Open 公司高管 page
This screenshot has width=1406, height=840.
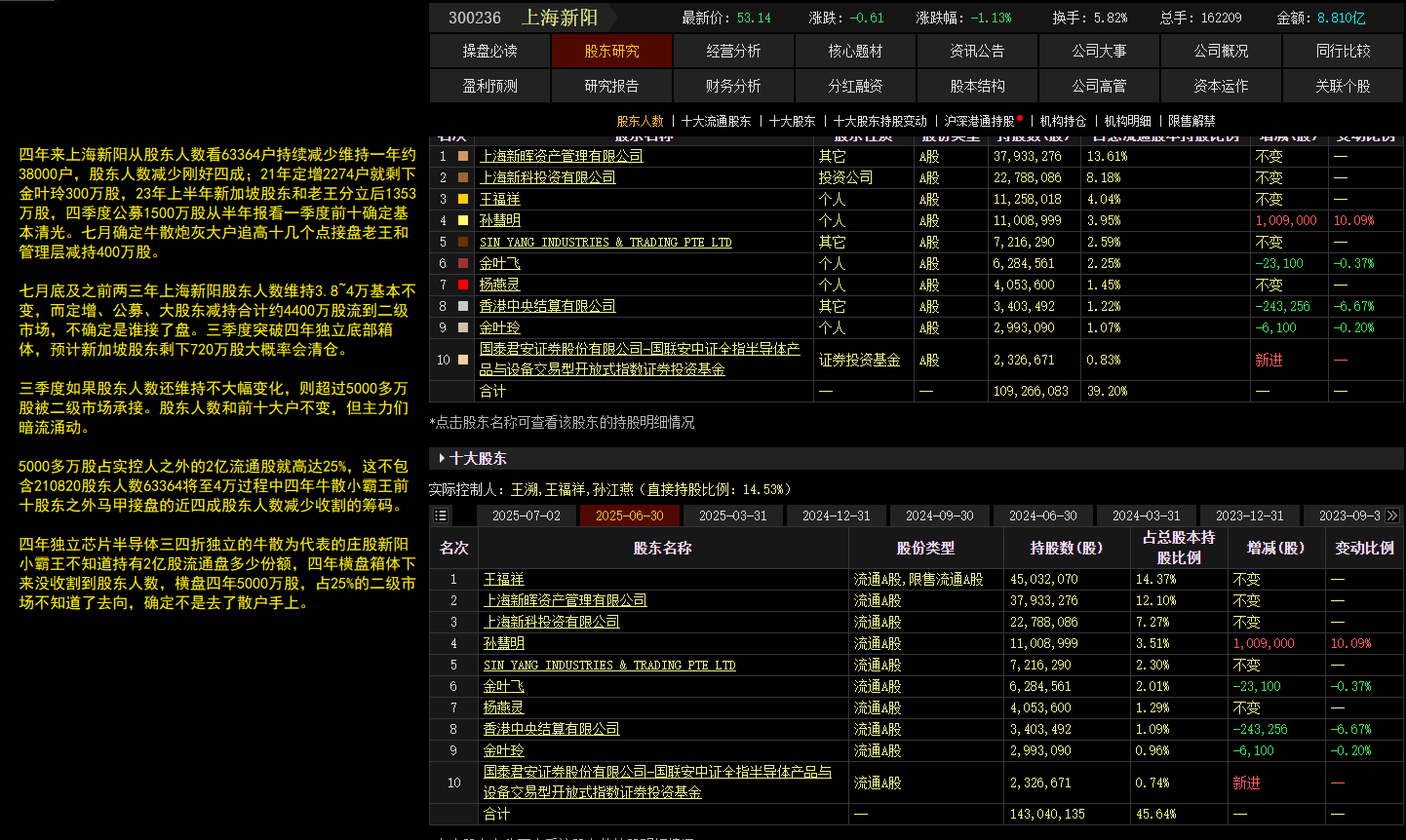[x=1100, y=86]
